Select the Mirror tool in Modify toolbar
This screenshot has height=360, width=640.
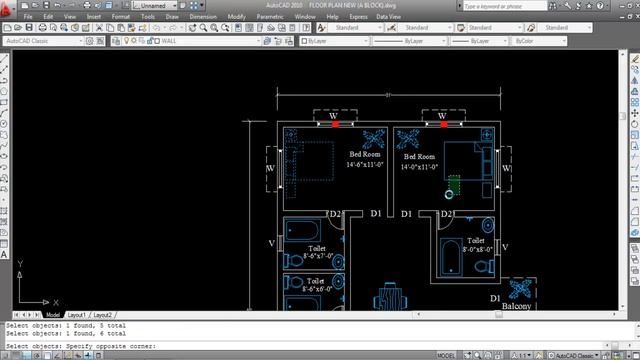click(635, 80)
